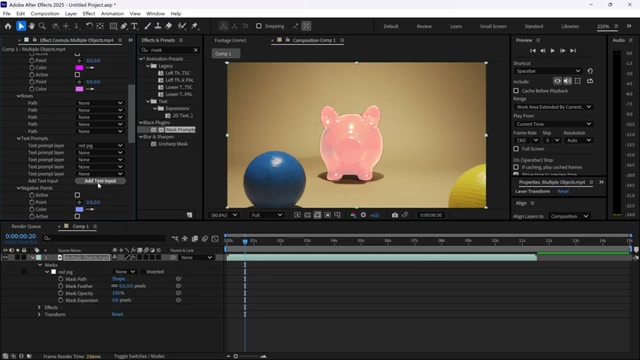Toggle If caching, play cached frames
Image resolution: width=640 pixels, height=360 pixels.
tap(516, 167)
